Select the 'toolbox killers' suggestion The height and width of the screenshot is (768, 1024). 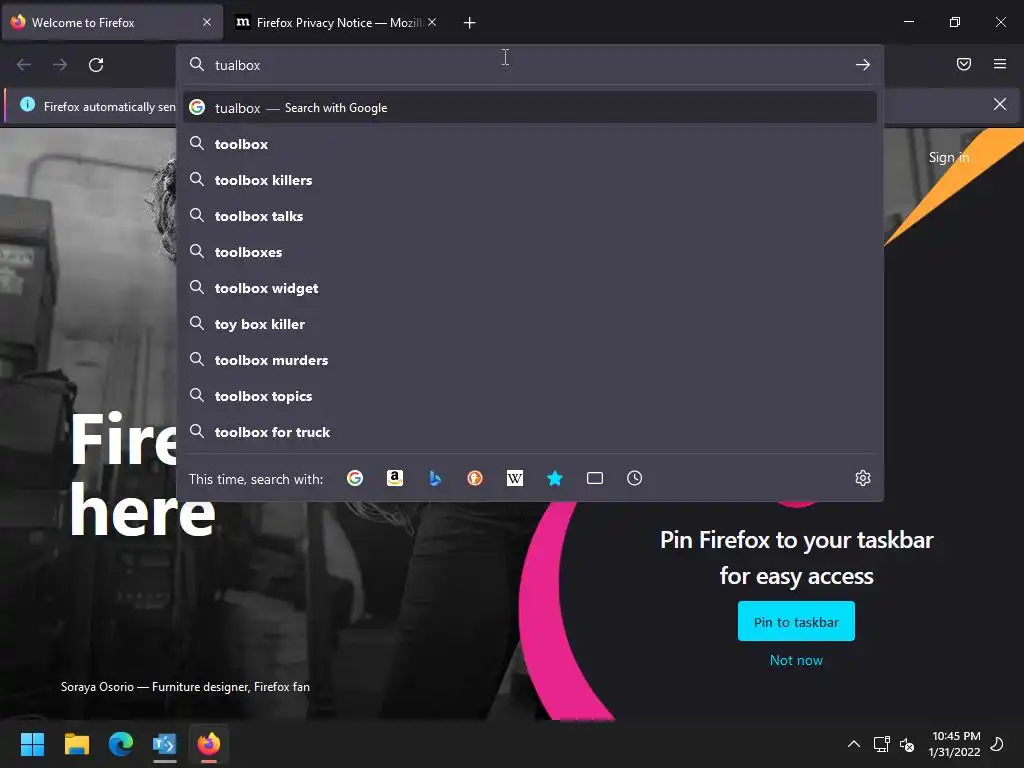(x=530, y=180)
